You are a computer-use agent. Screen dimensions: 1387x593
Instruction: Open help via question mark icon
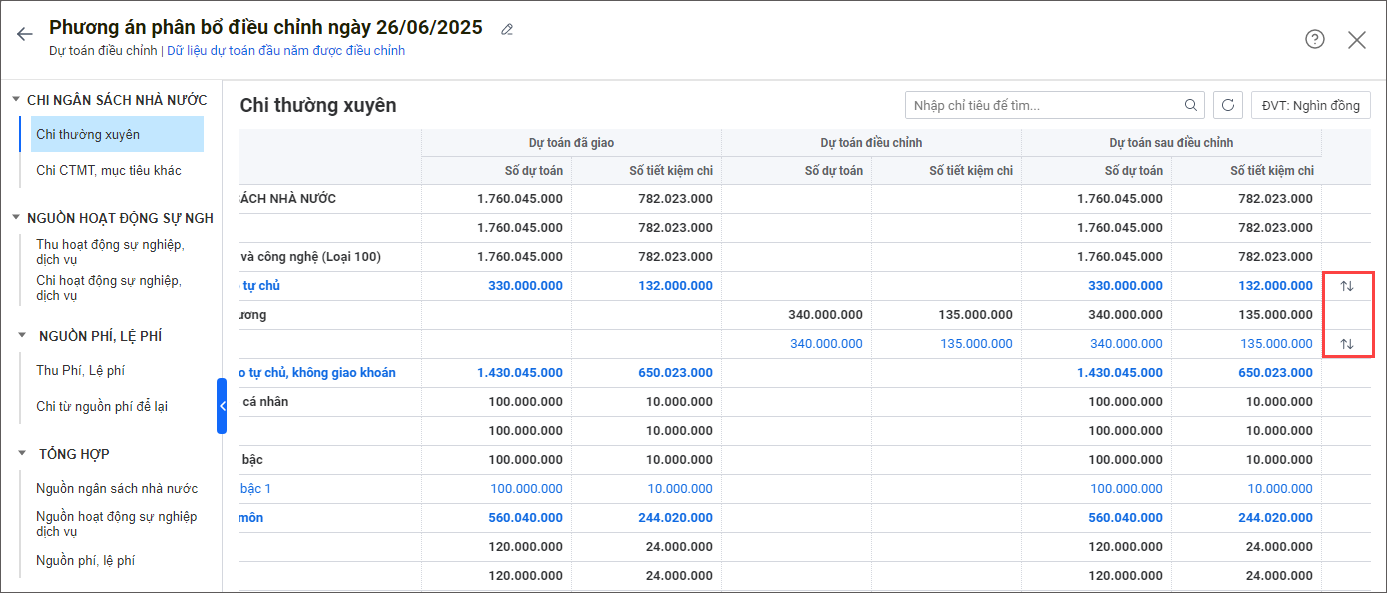(1314, 39)
